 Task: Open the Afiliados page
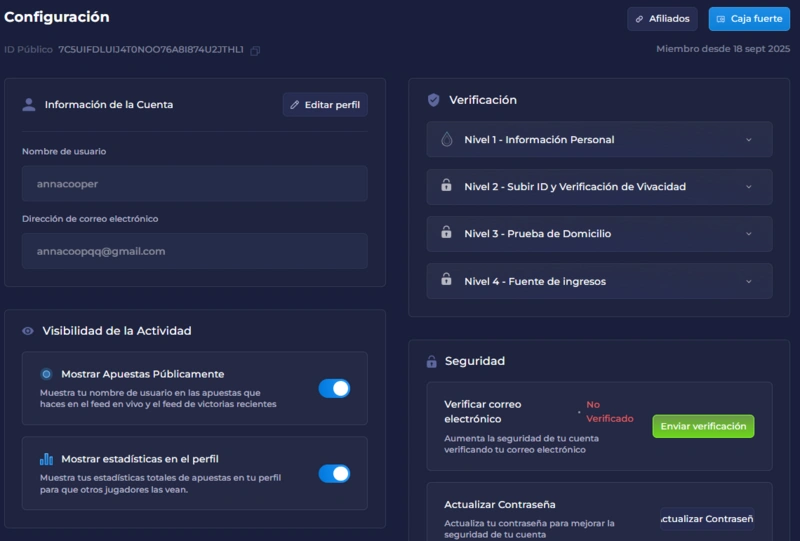tap(662, 19)
